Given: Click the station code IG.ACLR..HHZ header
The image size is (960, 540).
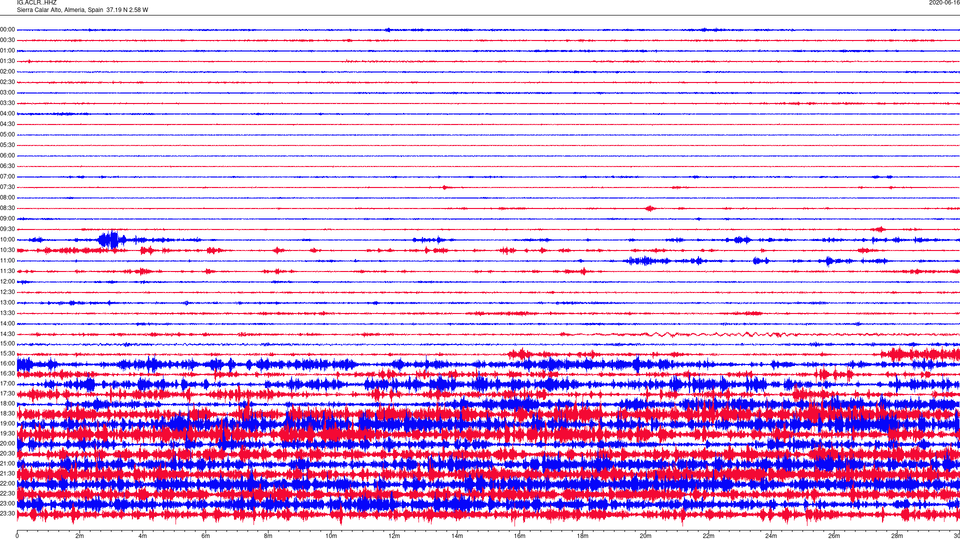Looking at the screenshot, I should pyautogui.click(x=37, y=3).
